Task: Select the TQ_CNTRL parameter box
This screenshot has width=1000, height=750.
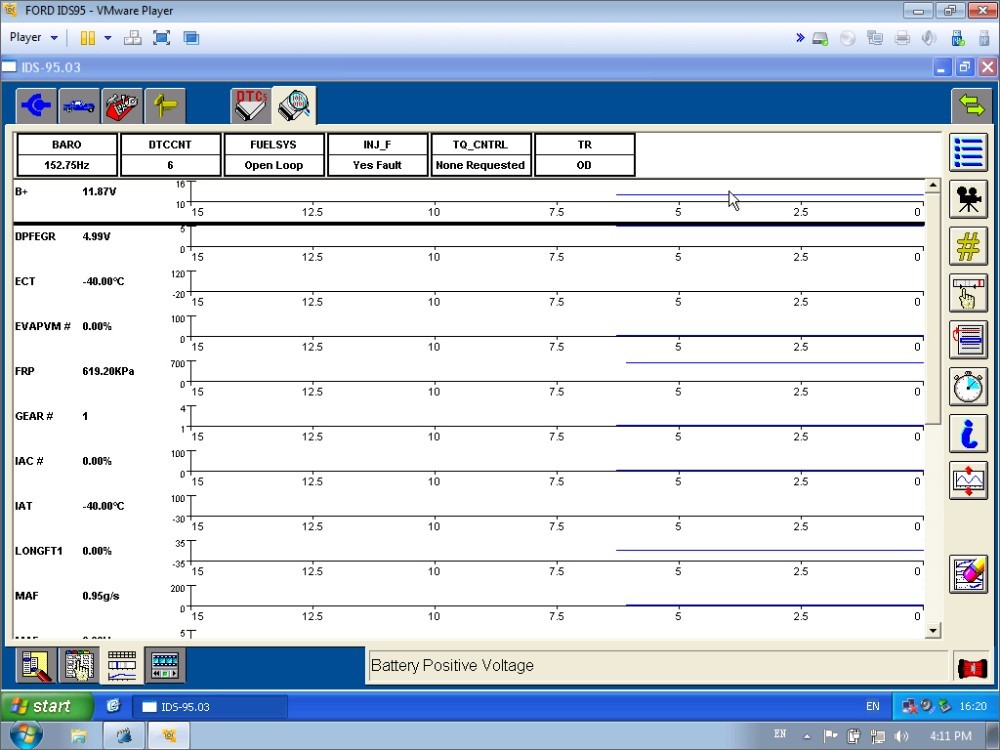Action: click(481, 155)
